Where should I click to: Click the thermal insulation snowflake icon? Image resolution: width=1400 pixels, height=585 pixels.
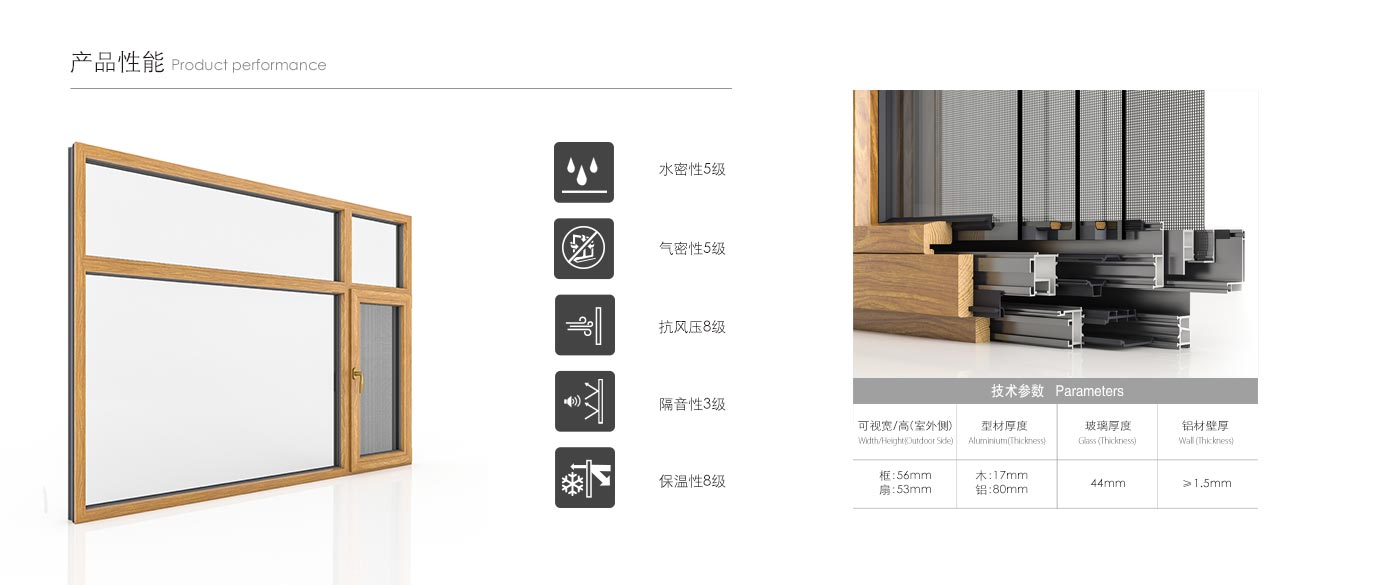(x=585, y=478)
